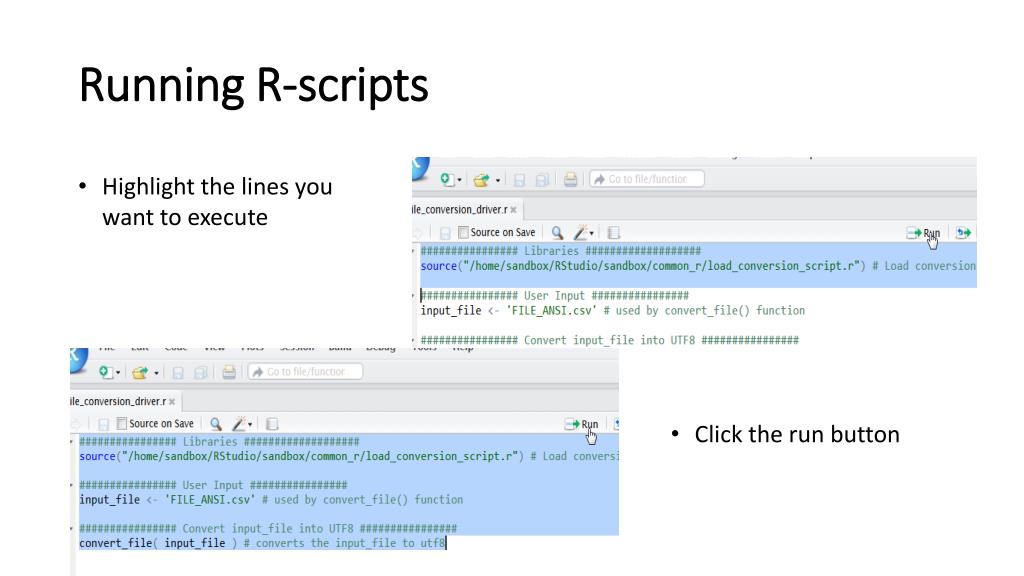
Task: Click find/replace magnifier icon, lower screenshot
Action: [216, 424]
